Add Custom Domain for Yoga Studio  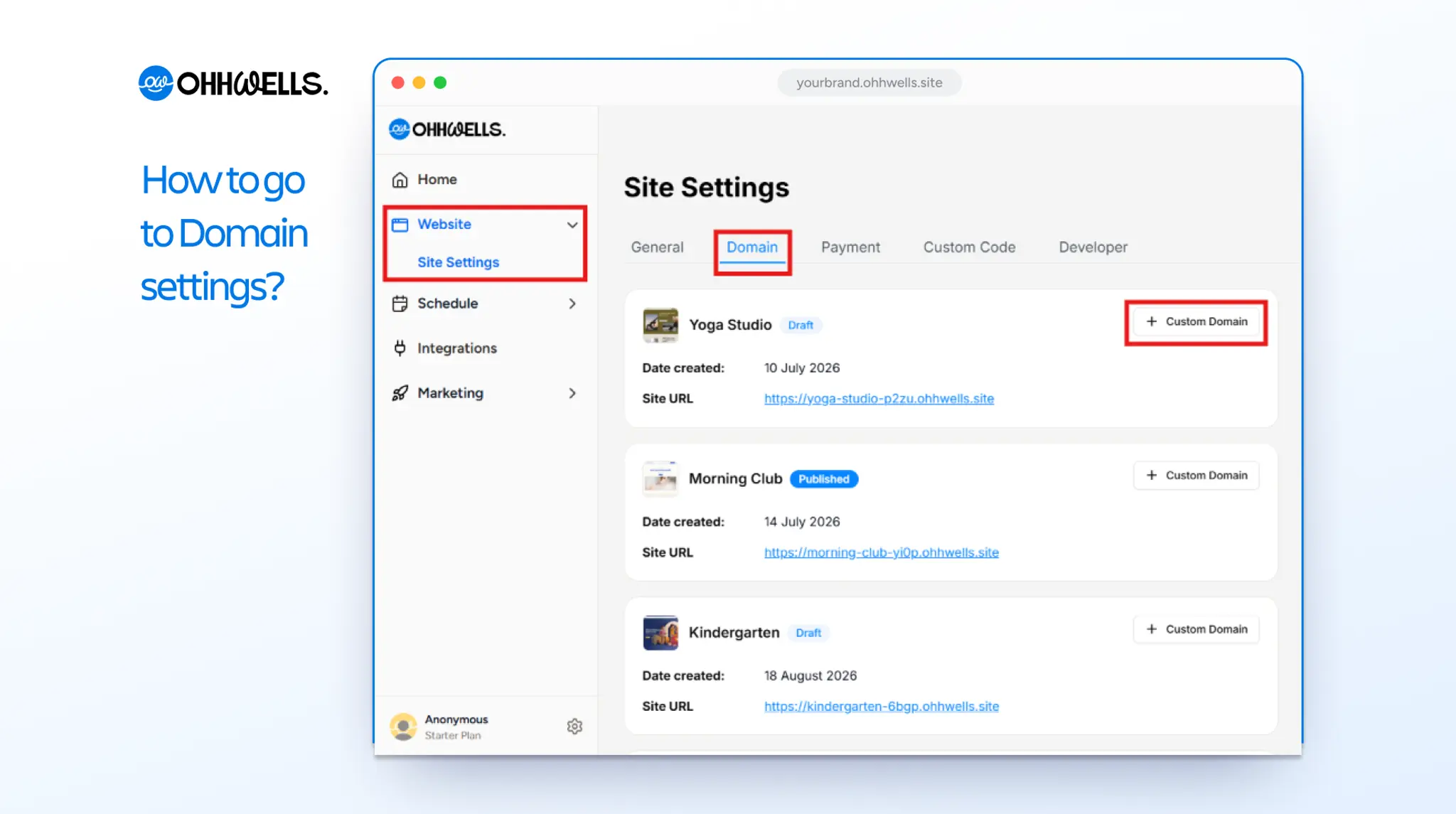(x=1197, y=322)
